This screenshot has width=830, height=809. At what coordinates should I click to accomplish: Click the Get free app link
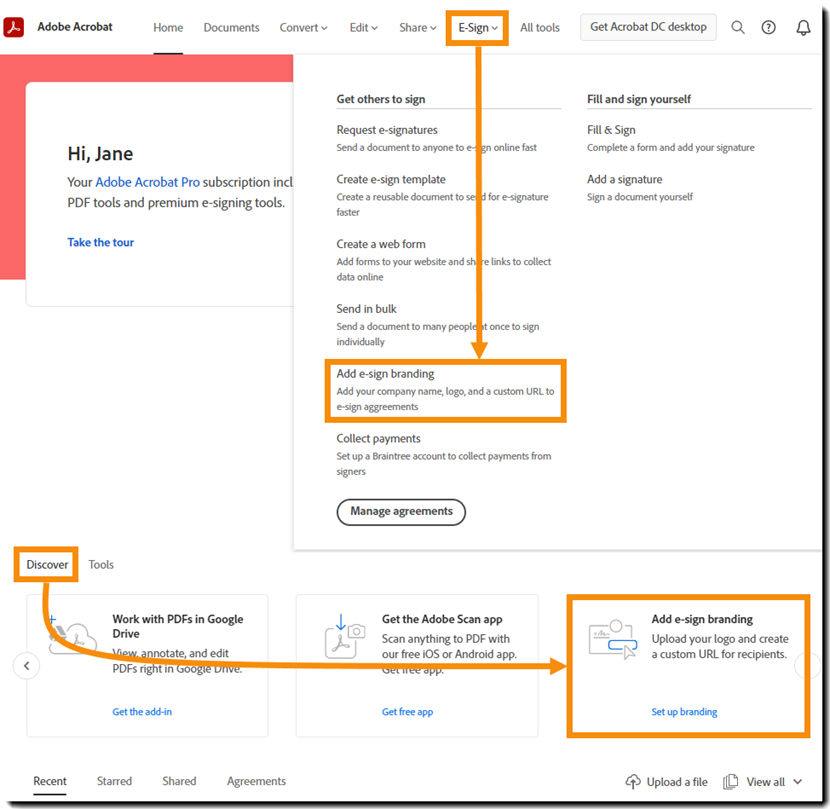click(408, 712)
